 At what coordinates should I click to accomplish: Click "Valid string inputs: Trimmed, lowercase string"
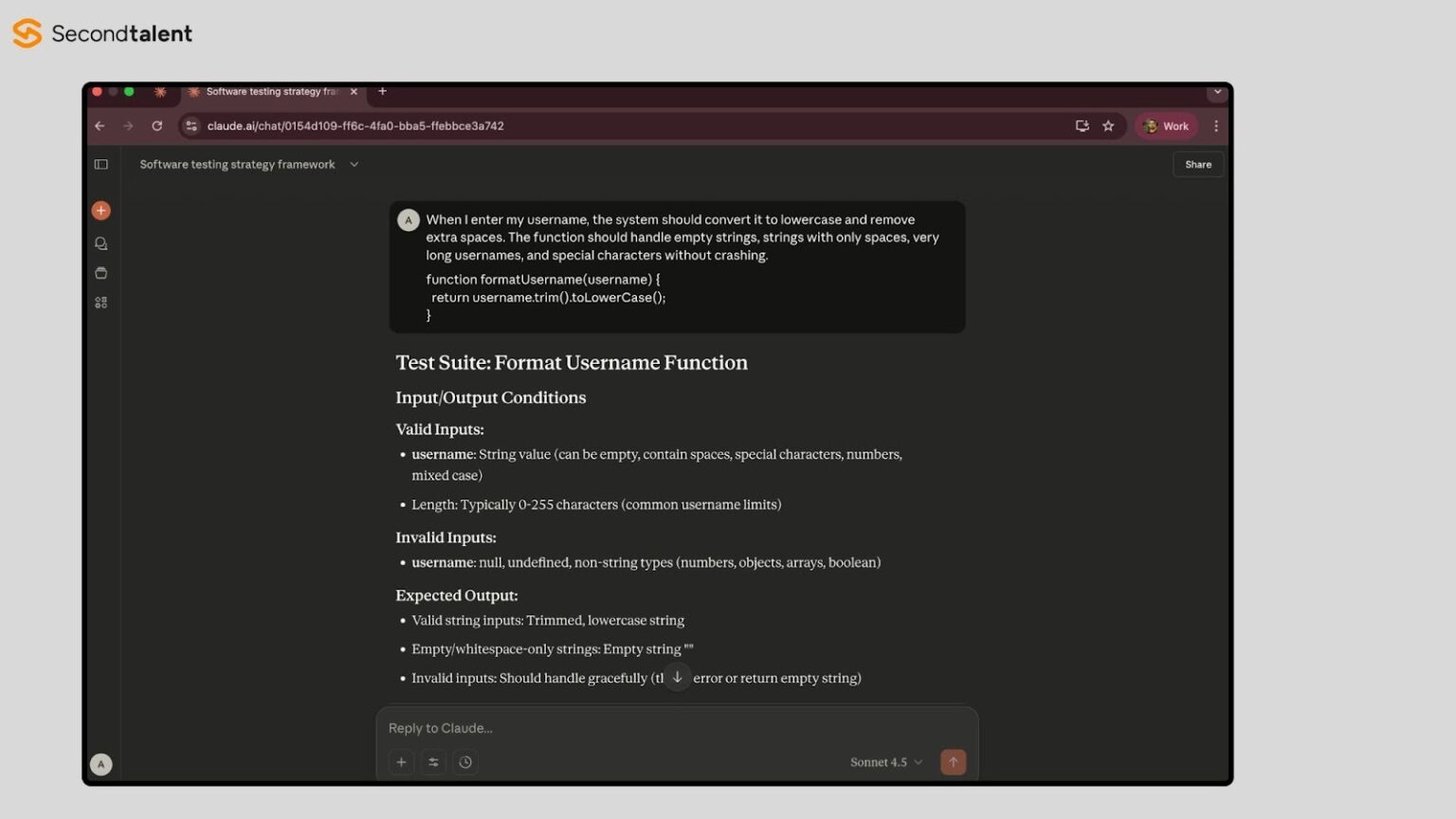click(548, 620)
